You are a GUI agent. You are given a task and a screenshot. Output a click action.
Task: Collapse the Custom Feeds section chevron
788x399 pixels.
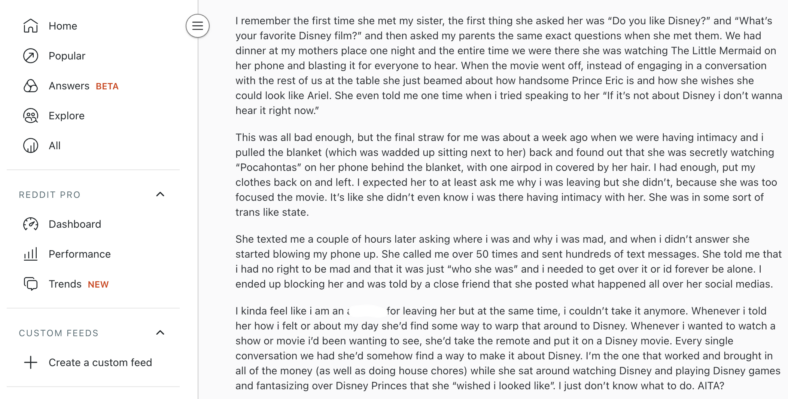coord(160,333)
